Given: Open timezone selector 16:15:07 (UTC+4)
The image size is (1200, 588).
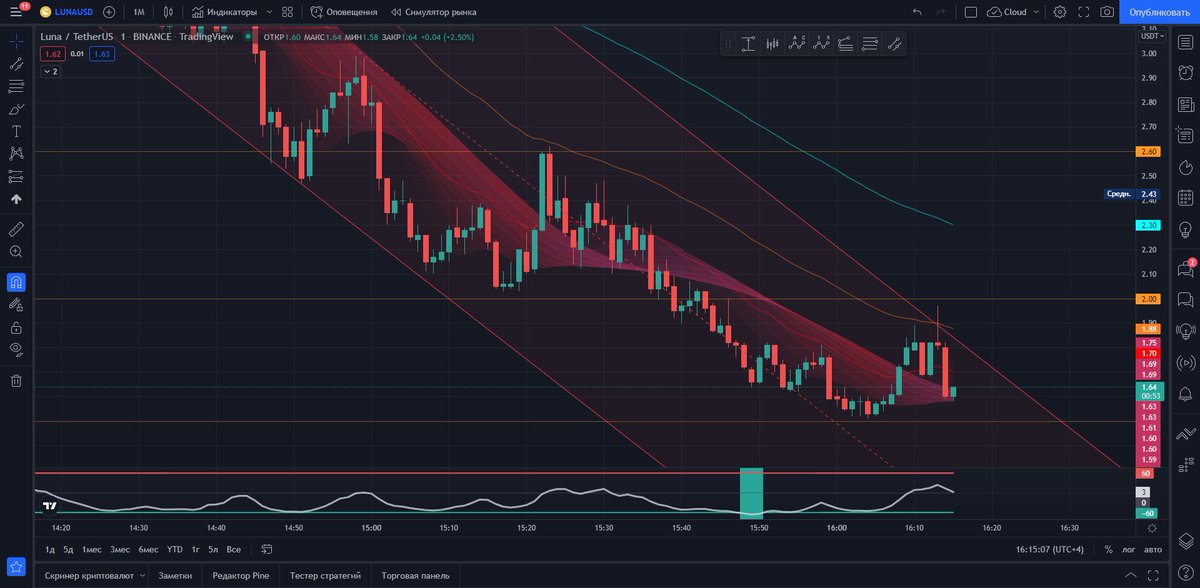Looking at the screenshot, I should pyautogui.click(x=1049, y=549).
